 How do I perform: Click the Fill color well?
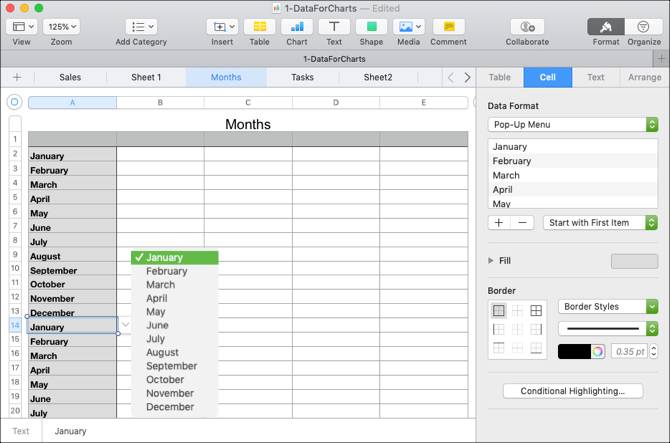pyautogui.click(x=634, y=261)
